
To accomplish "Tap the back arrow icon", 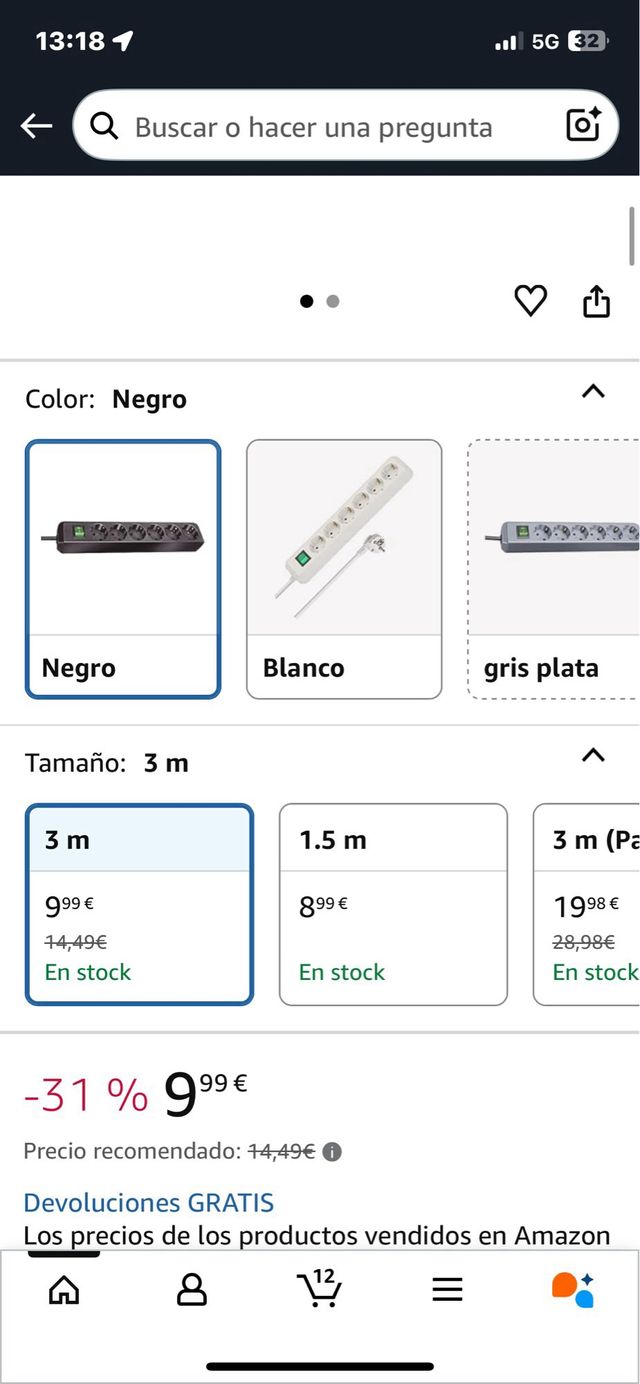I will 37,126.
